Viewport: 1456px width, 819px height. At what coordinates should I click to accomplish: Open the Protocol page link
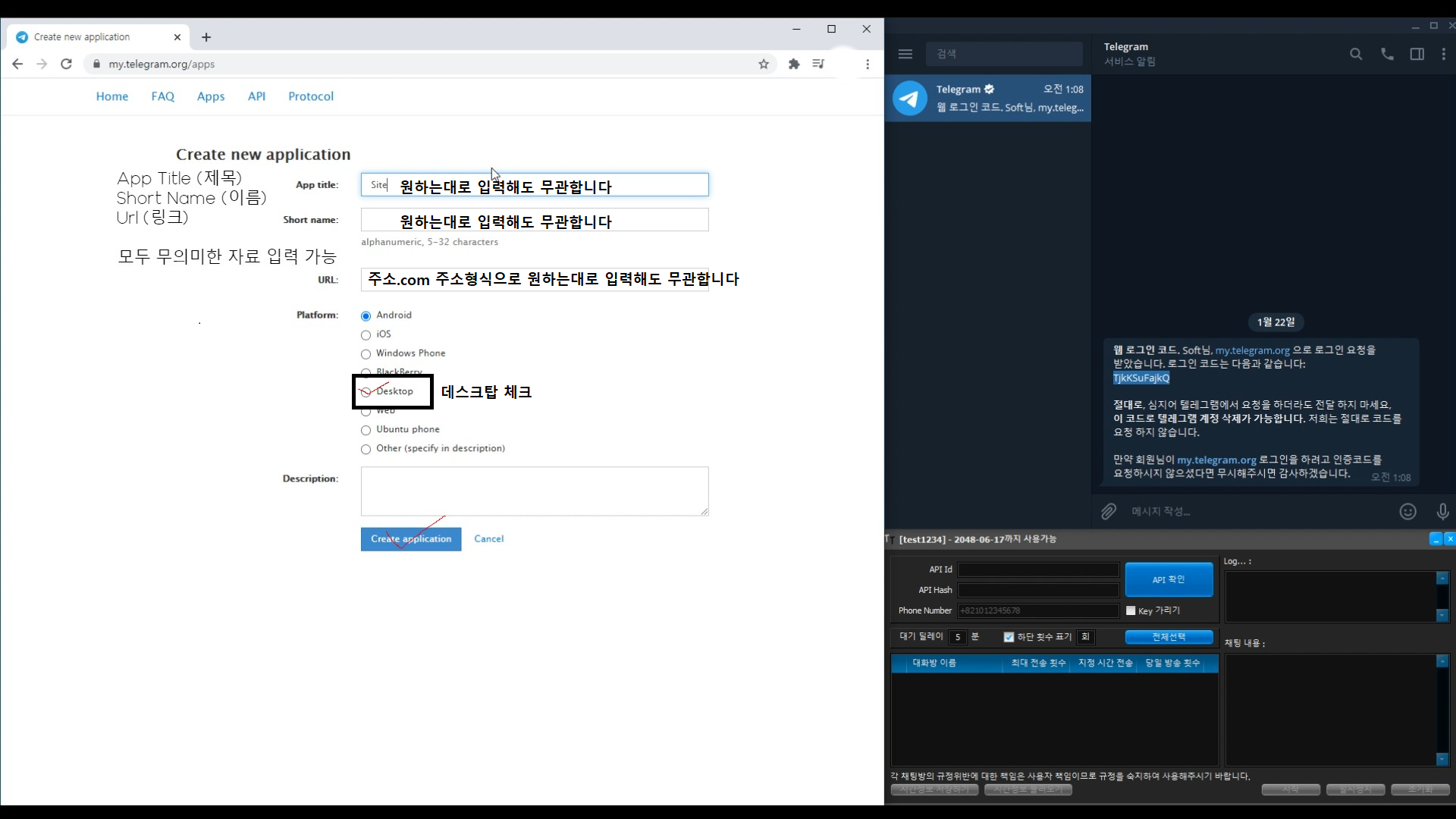[x=311, y=96]
